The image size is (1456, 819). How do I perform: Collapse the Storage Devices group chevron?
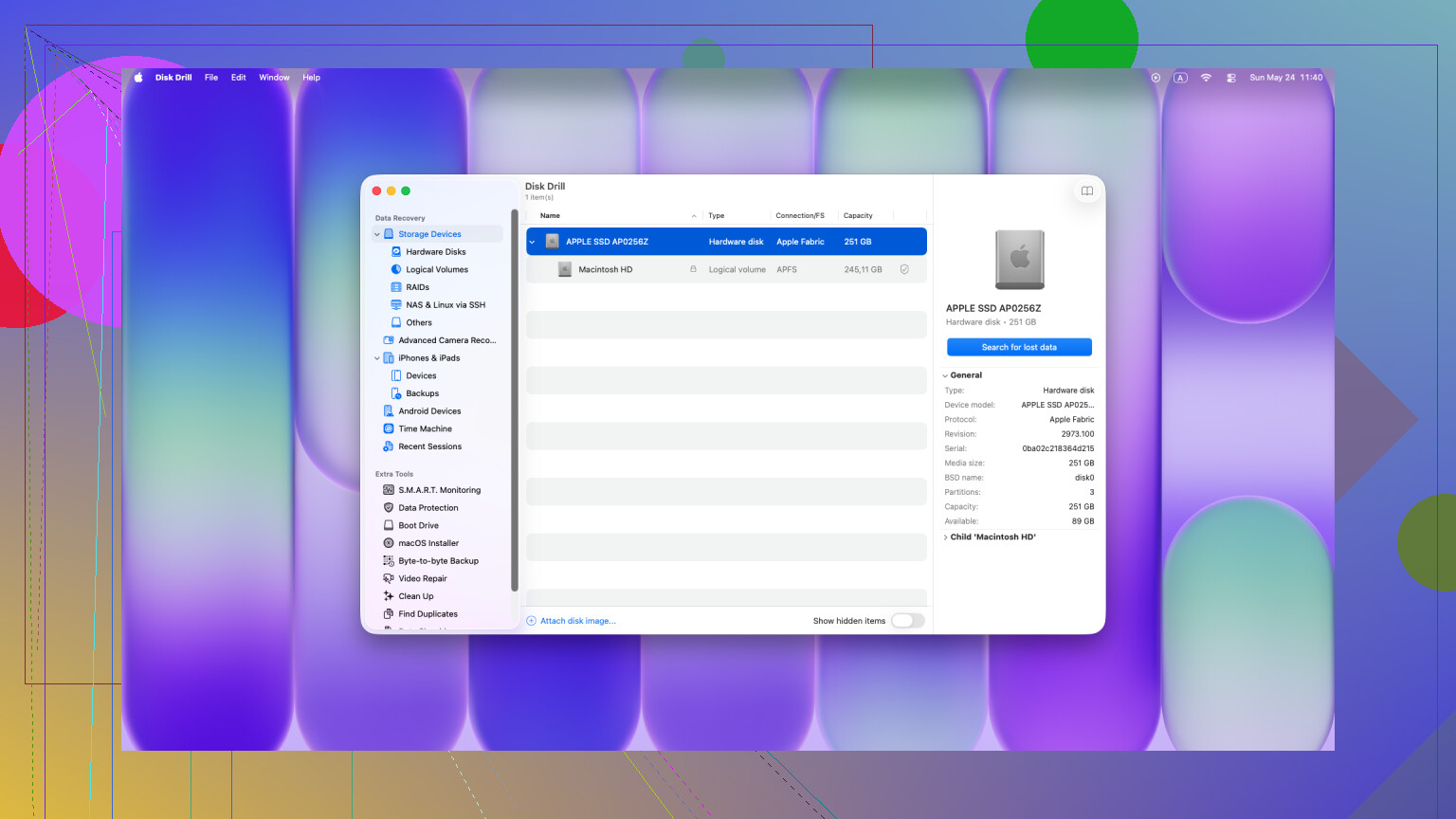click(x=377, y=234)
